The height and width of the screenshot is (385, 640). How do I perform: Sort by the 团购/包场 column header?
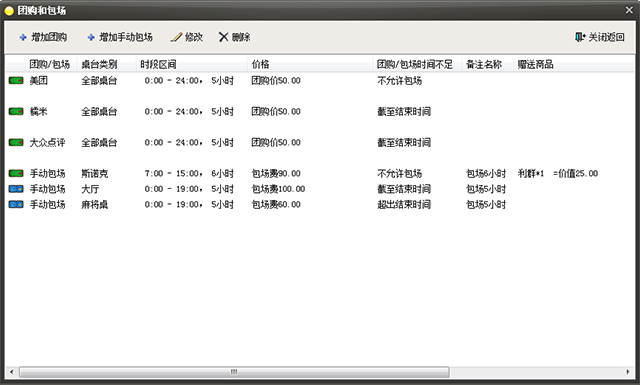[x=51, y=65]
